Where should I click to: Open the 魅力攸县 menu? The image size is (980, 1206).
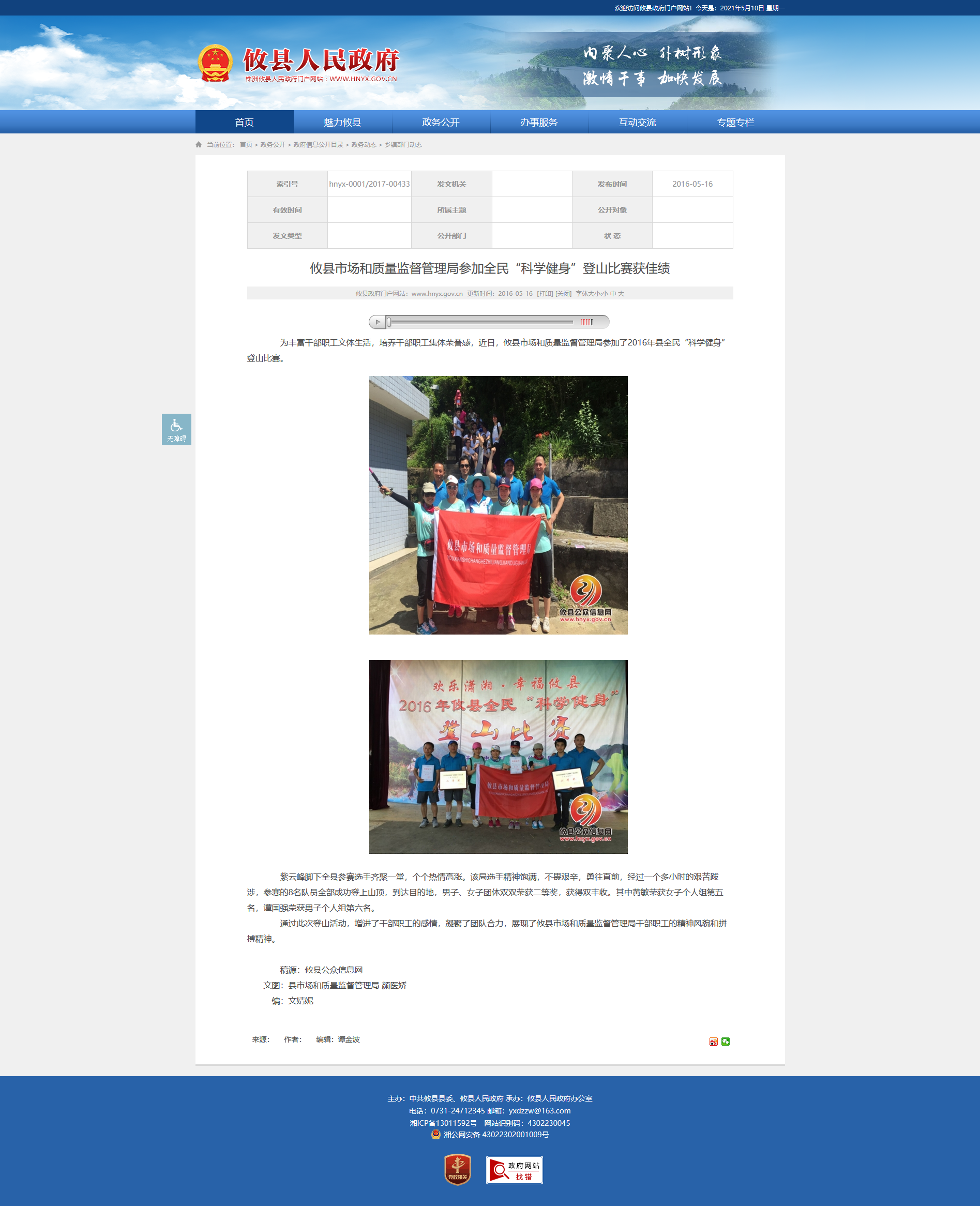[x=343, y=122]
